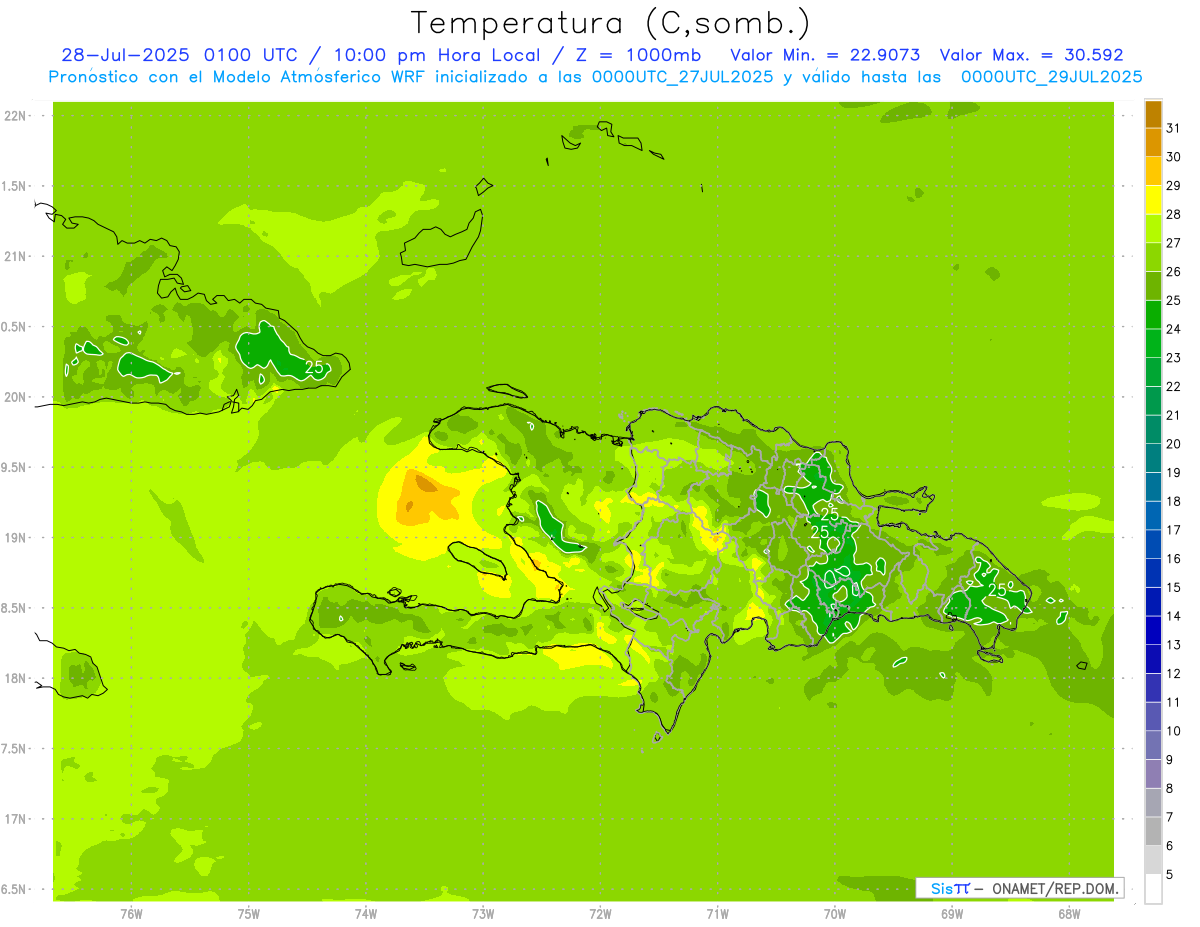The width and height of the screenshot is (1200, 927).
Task: Click the legend value '10'
Action: pyautogui.click(x=1174, y=731)
